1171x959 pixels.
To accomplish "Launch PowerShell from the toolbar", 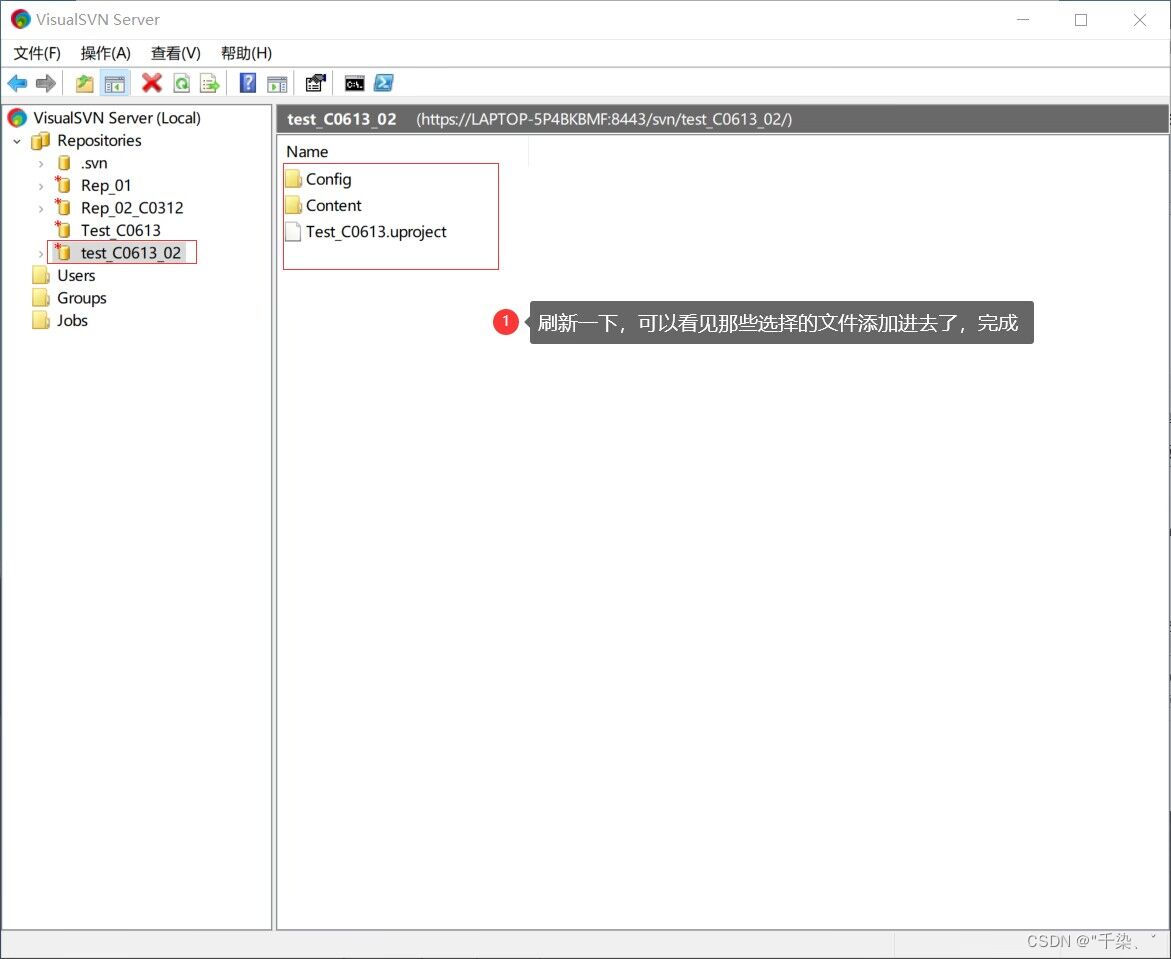I will pyautogui.click(x=383, y=82).
